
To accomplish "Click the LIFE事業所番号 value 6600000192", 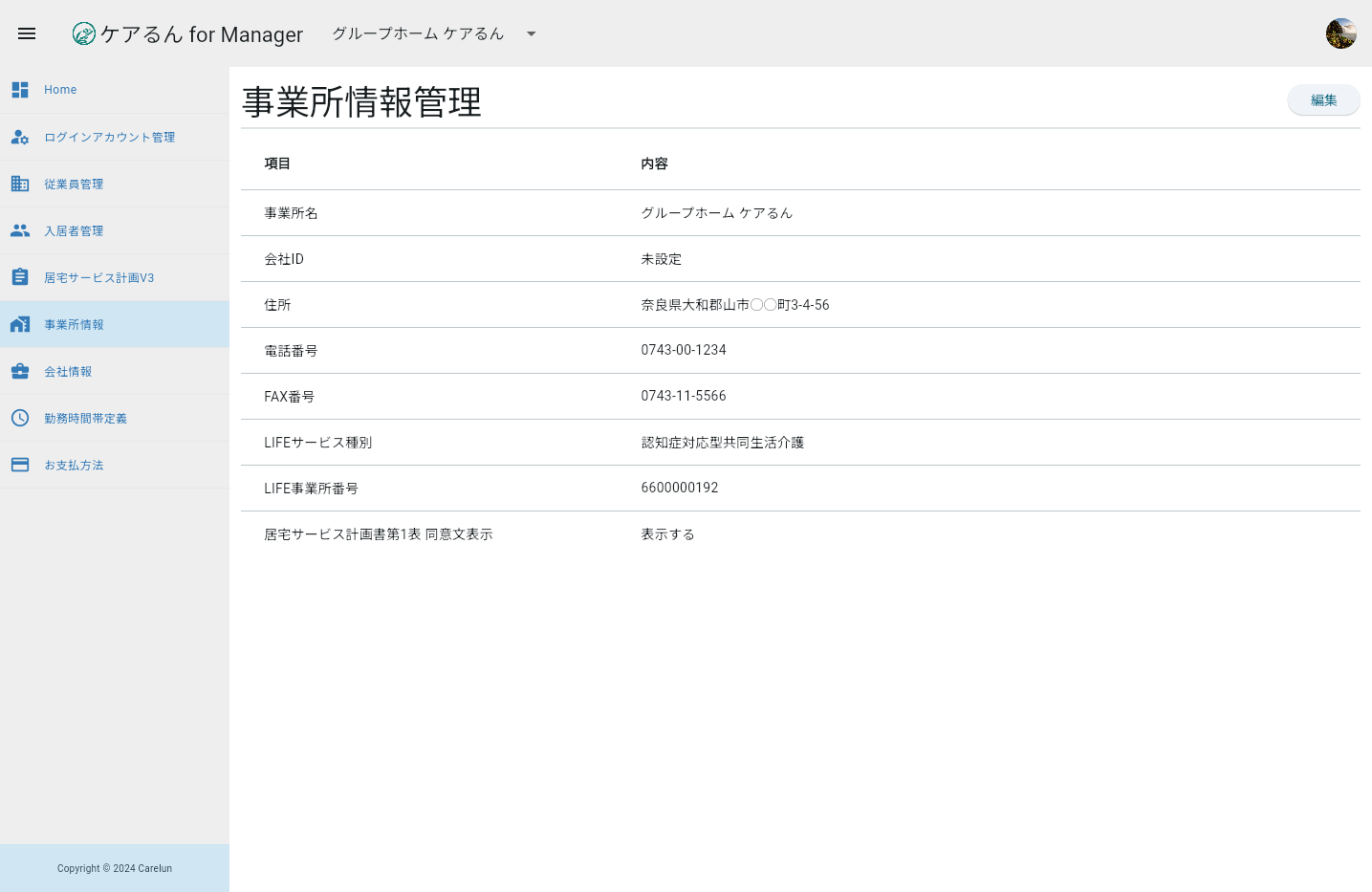I will coord(680,488).
